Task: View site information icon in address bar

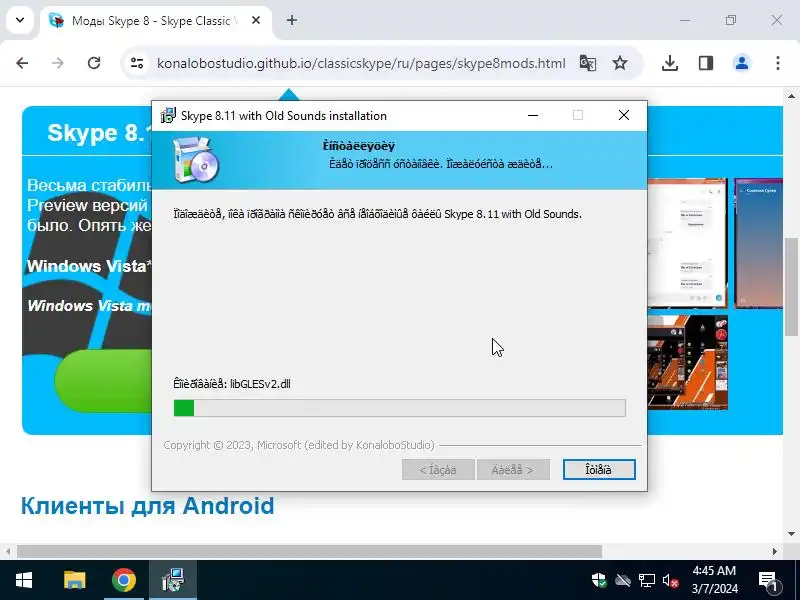Action: tap(137, 63)
